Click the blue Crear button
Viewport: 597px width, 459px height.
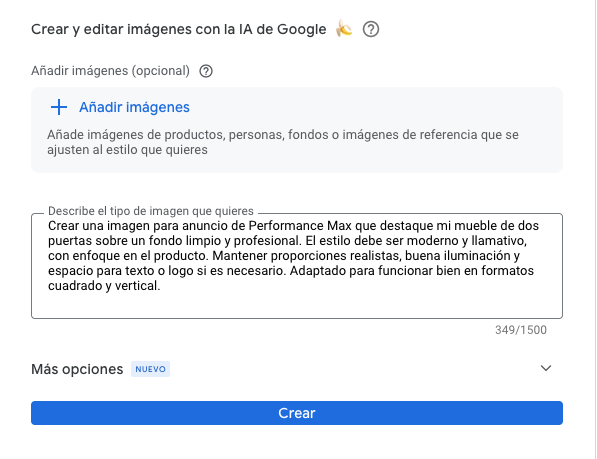[297, 413]
